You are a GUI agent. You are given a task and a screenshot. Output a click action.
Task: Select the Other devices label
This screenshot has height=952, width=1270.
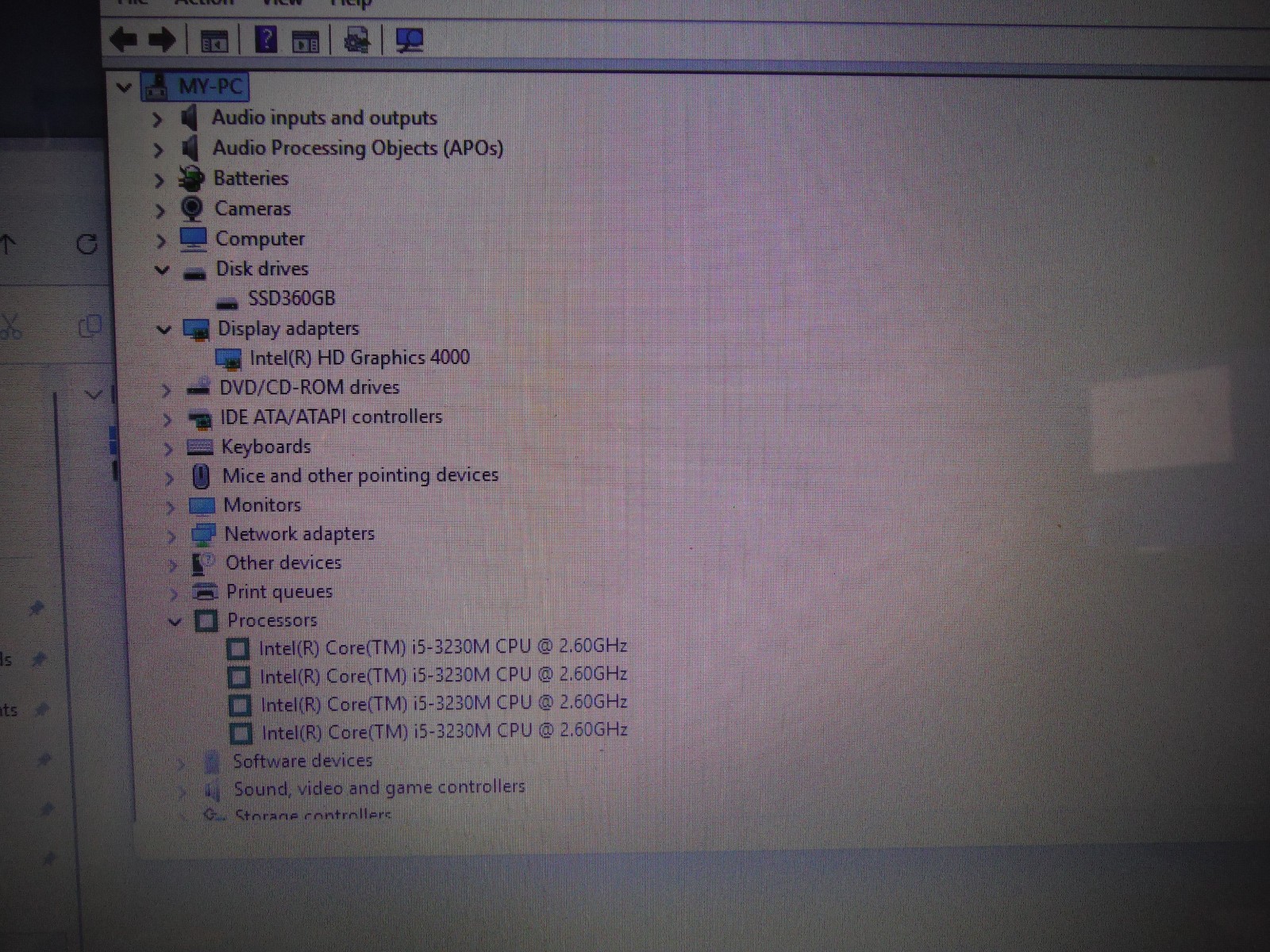(283, 563)
